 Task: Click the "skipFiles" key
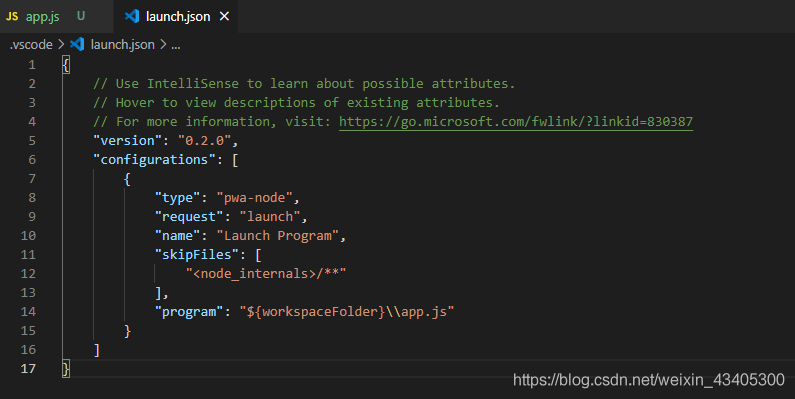pyautogui.click(x=196, y=255)
